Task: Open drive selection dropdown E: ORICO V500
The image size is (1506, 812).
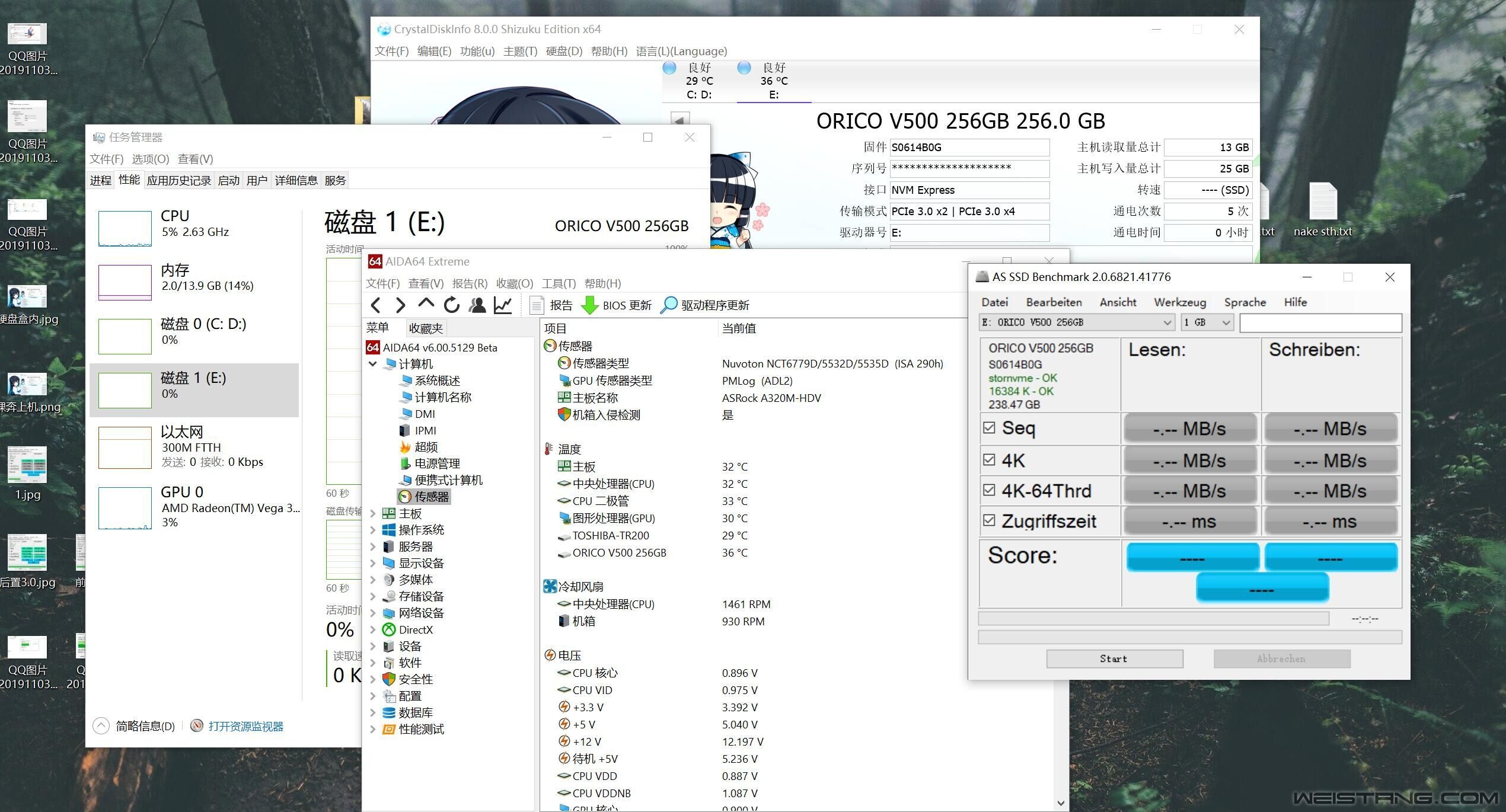Action: click(x=1077, y=322)
